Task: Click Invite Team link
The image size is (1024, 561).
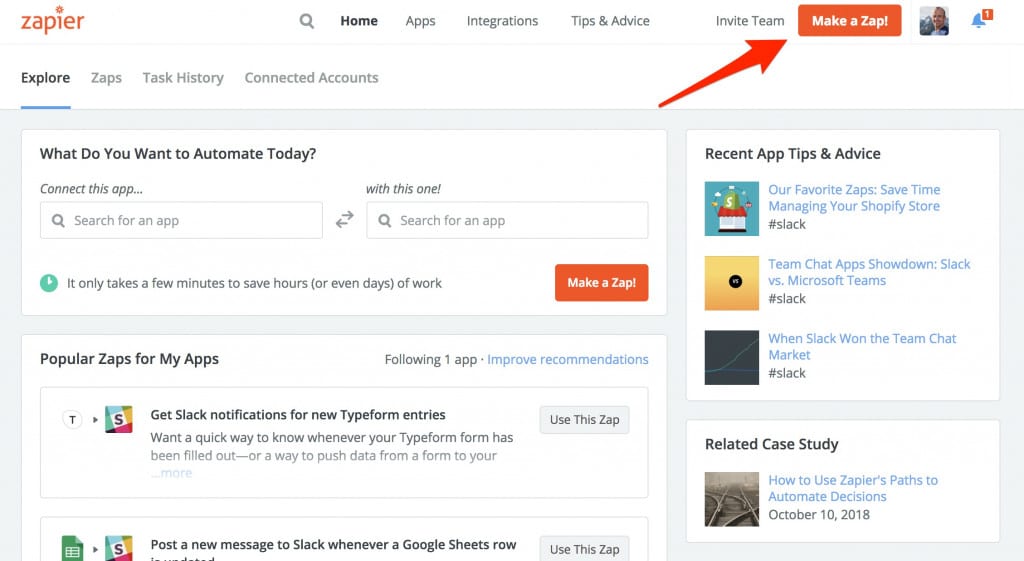Action: [750, 21]
